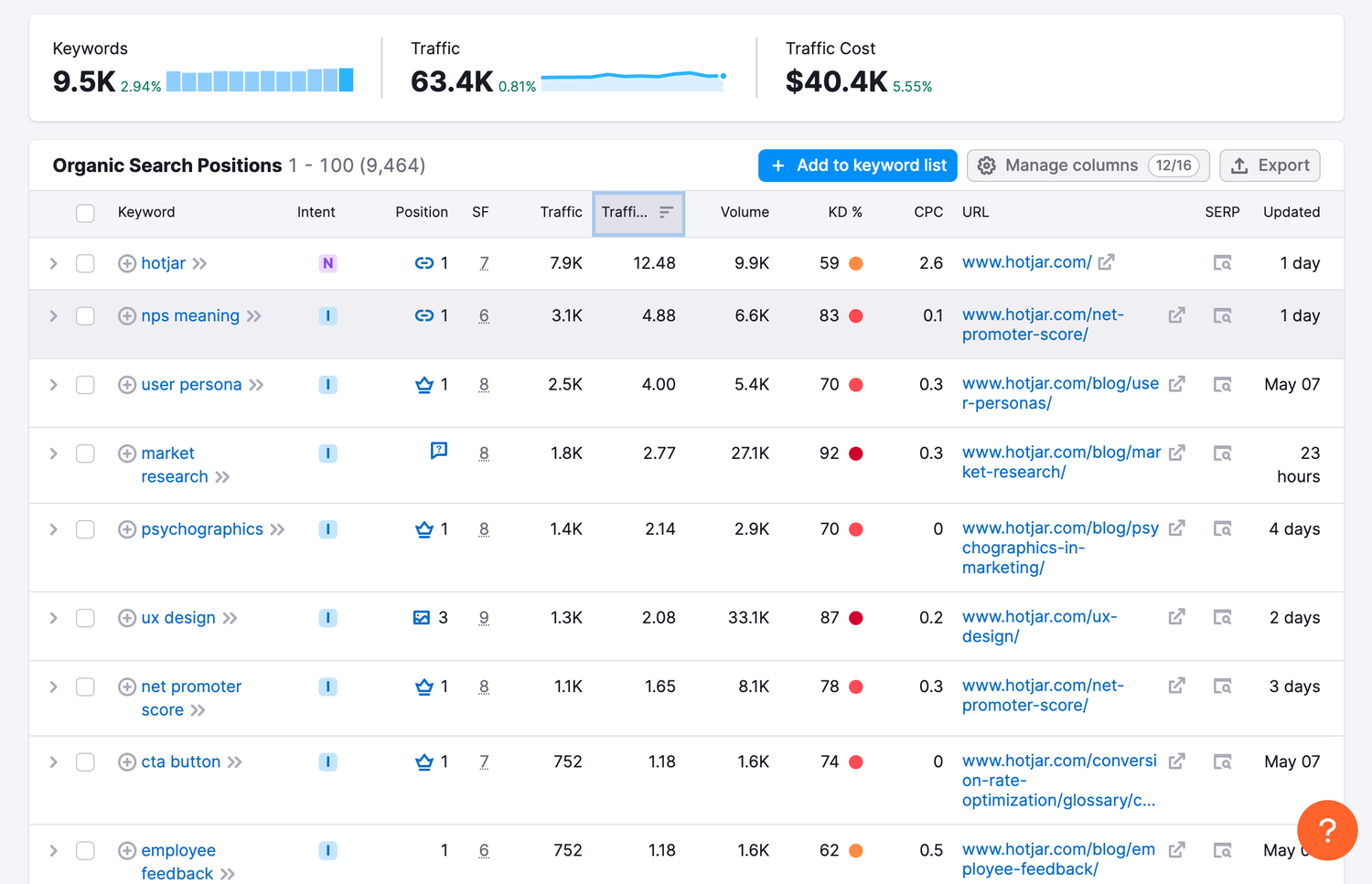Screen dimensions: 1372x884
Task: Open Manage columns settings
Action: (1088, 165)
